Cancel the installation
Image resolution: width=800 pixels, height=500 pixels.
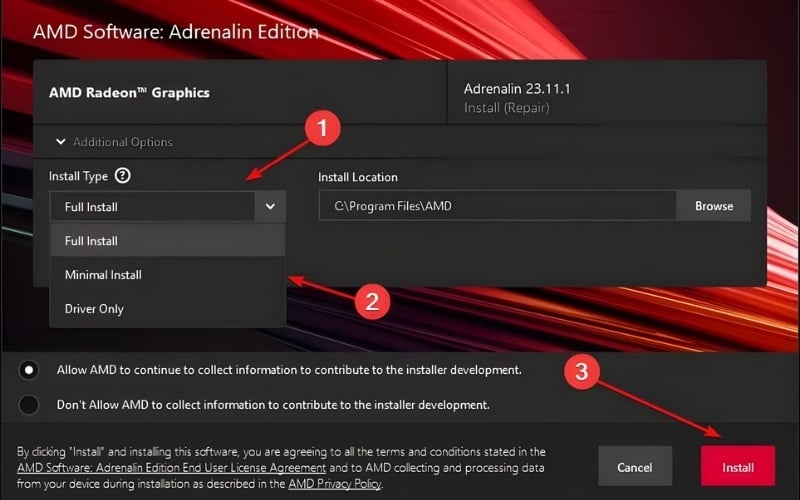[635, 467]
